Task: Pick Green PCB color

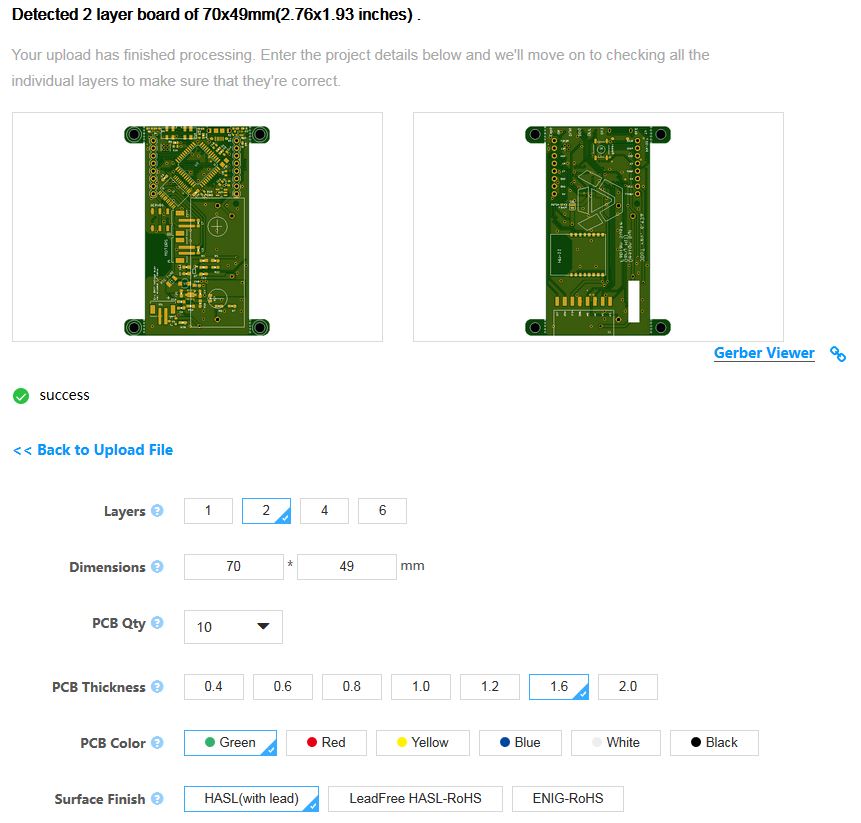Action: click(231, 743)
